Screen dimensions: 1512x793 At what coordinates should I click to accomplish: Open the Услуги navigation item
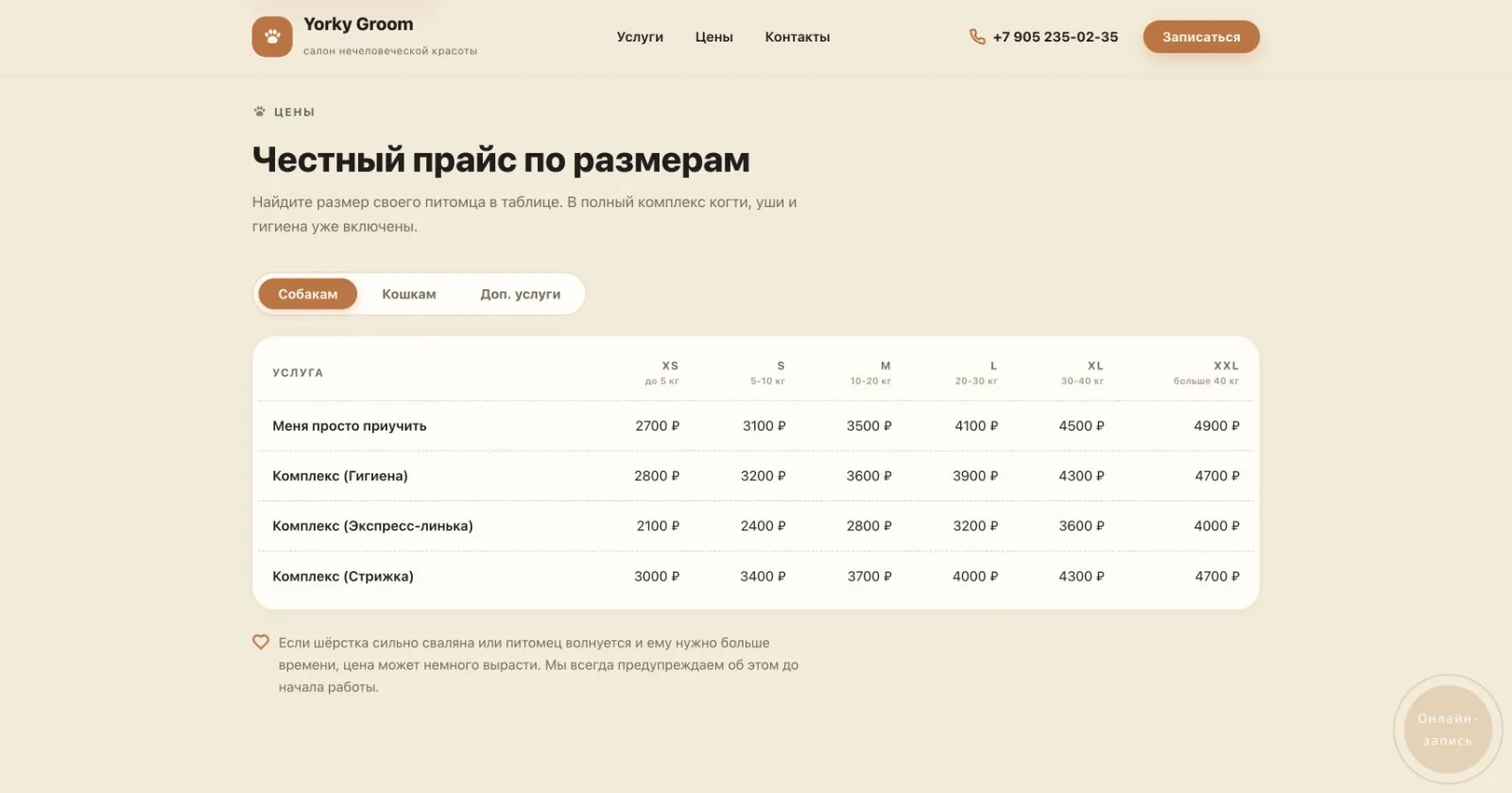pos(640,37)
